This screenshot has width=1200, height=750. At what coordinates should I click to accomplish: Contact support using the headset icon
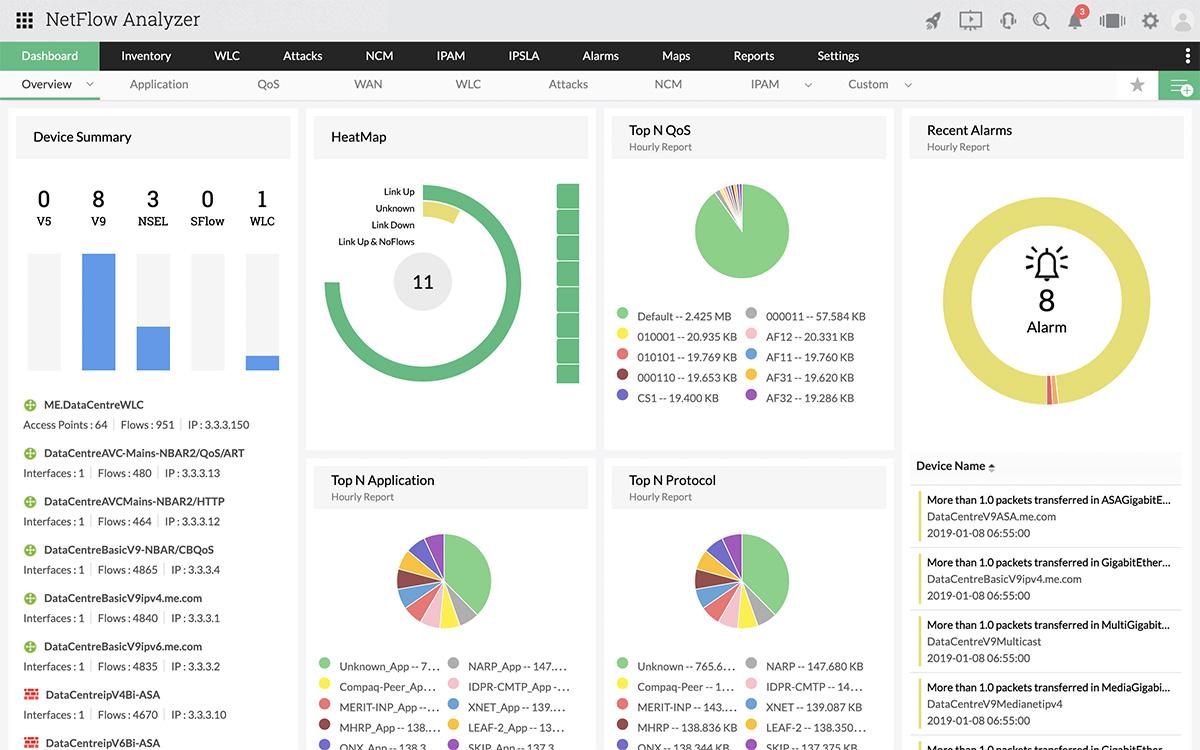(x=1007, y=19)
